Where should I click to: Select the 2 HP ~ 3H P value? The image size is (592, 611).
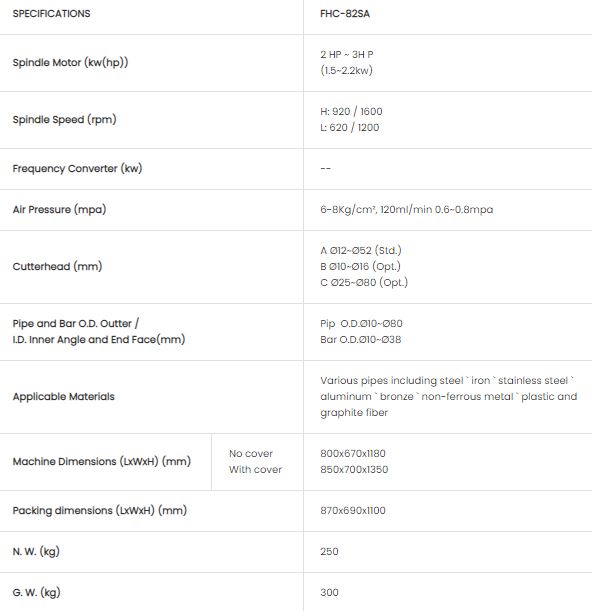(x=346, y=55)
